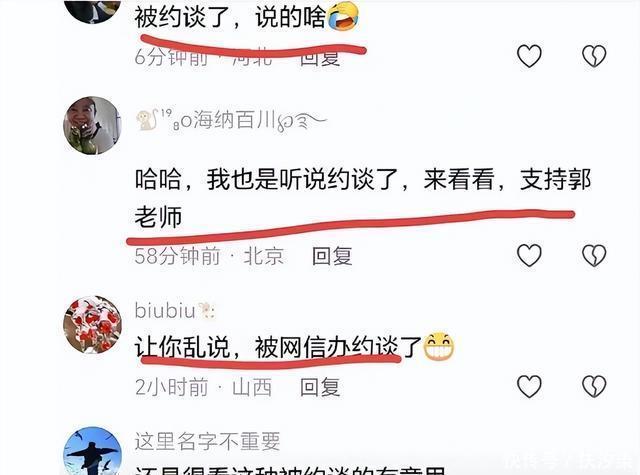Tap broken heart on 海纳百川 comment

(x=594, y=255)
